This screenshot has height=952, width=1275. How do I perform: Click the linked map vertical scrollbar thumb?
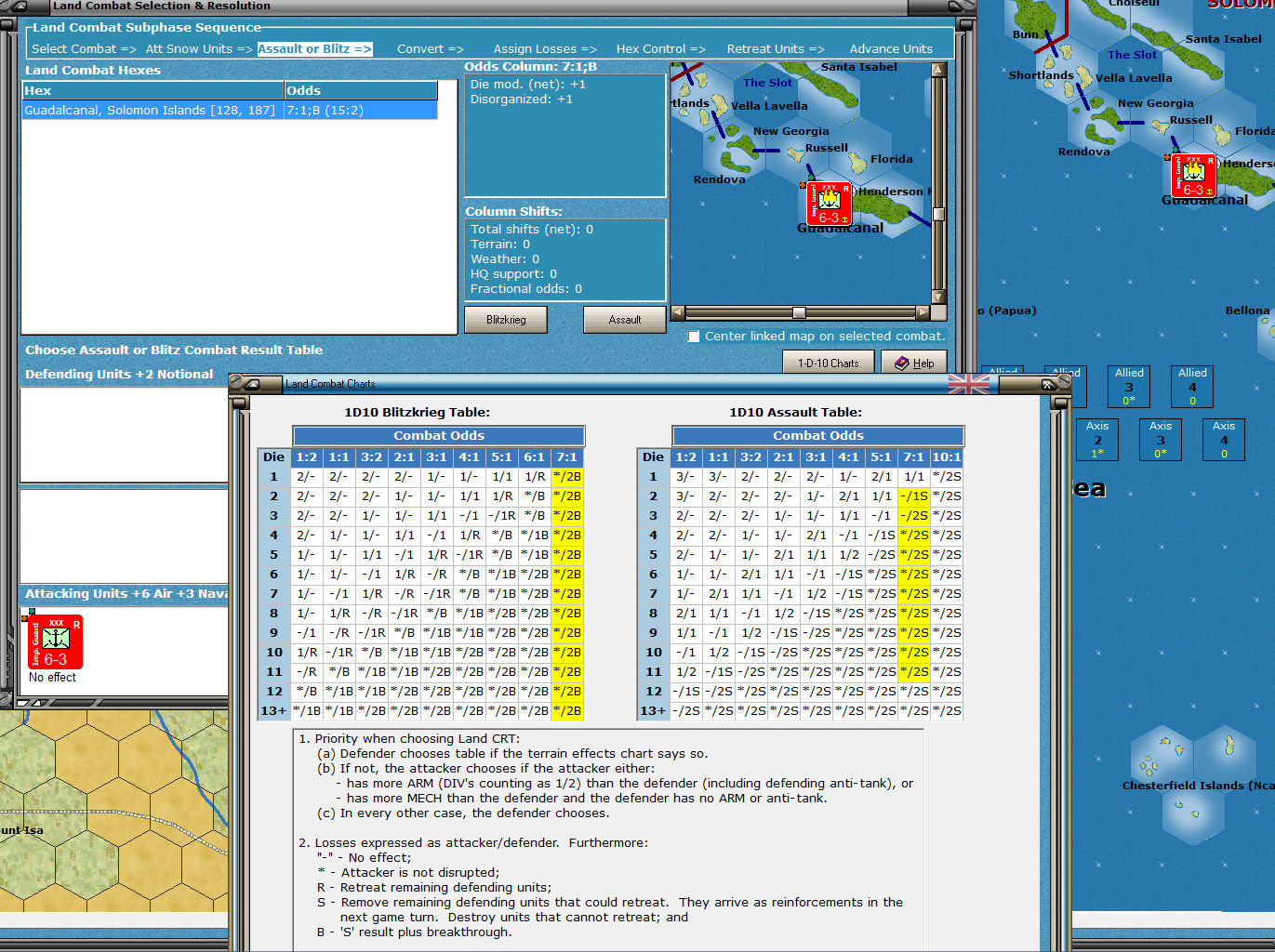click(x=938, y=214)
